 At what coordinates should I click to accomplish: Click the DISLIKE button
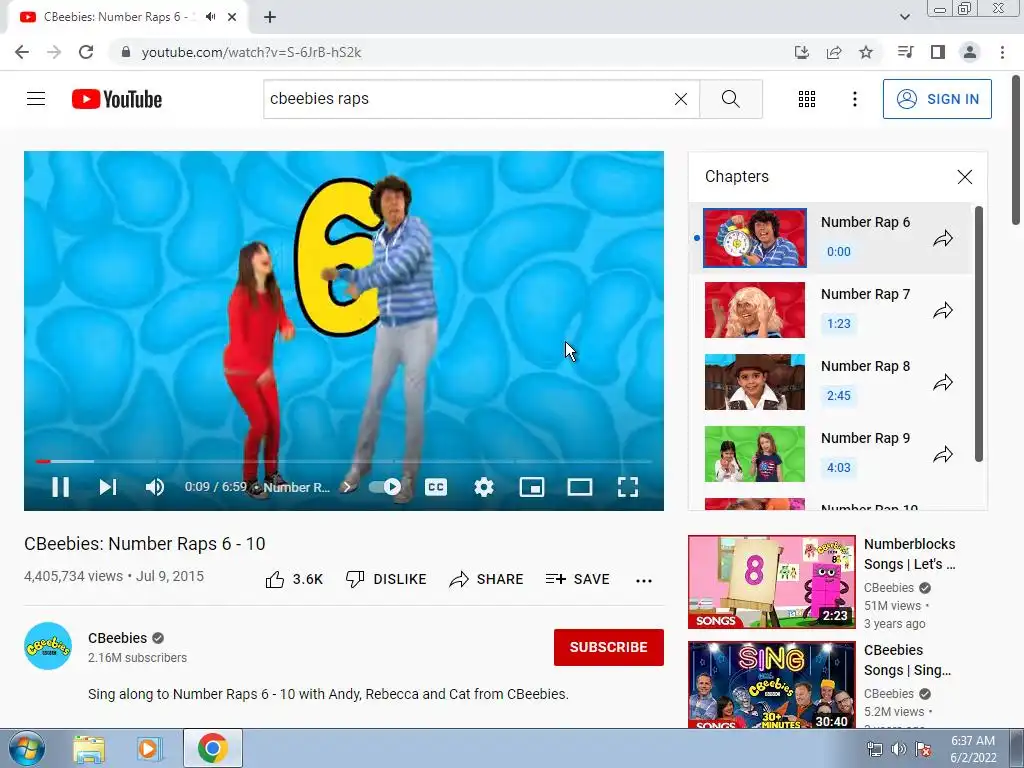pyautogui.click(x=386, y=579)
